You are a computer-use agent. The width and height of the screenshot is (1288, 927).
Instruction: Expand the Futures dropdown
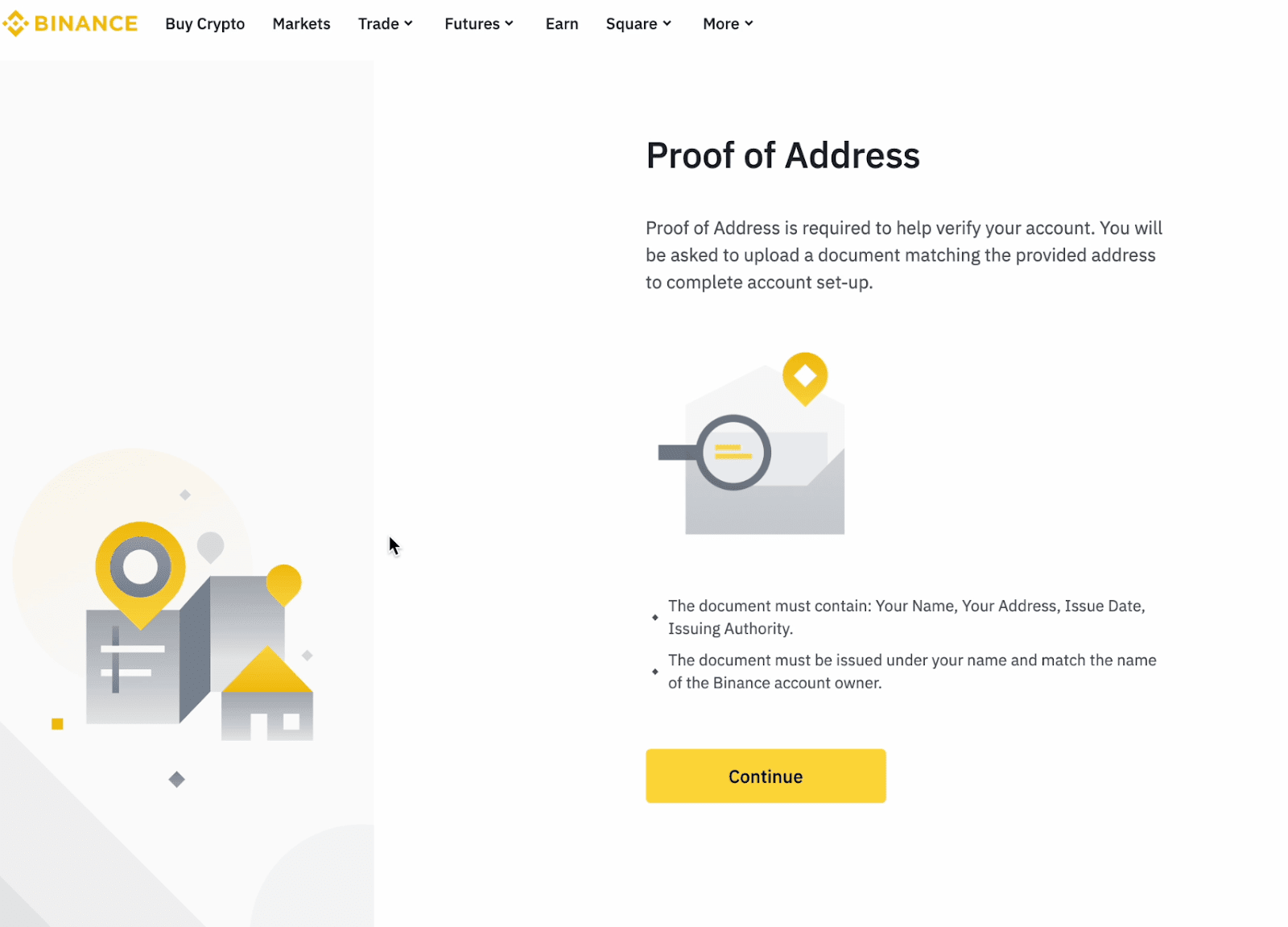click(x=478, y=24)
